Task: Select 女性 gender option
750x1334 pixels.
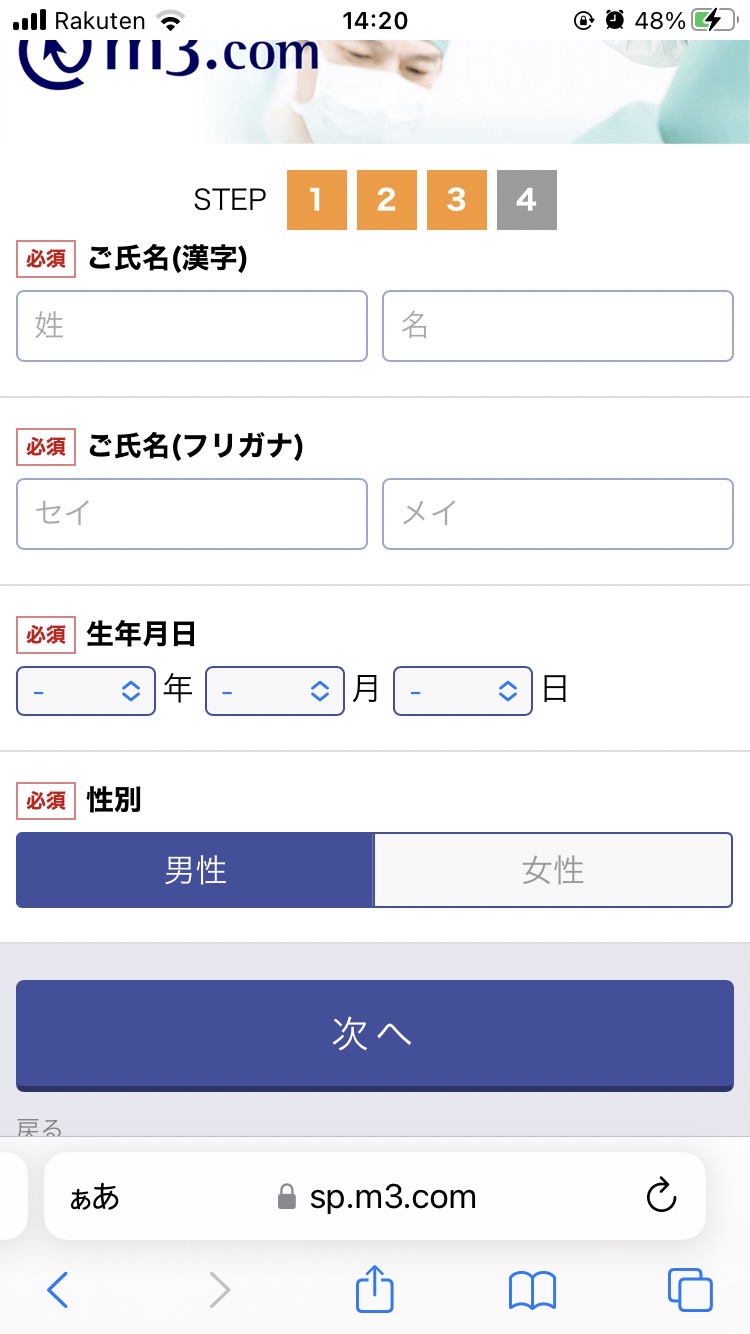Action: coord(553,870)
